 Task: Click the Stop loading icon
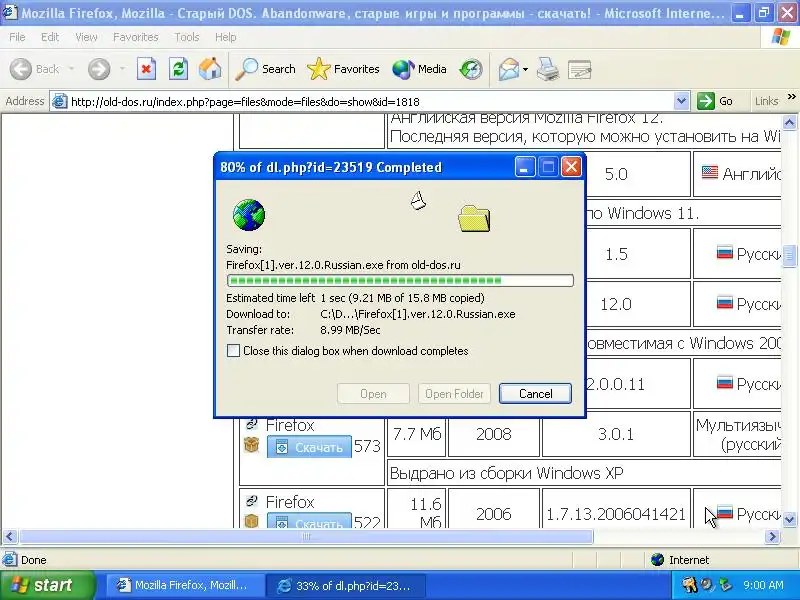tap(146, 69)
